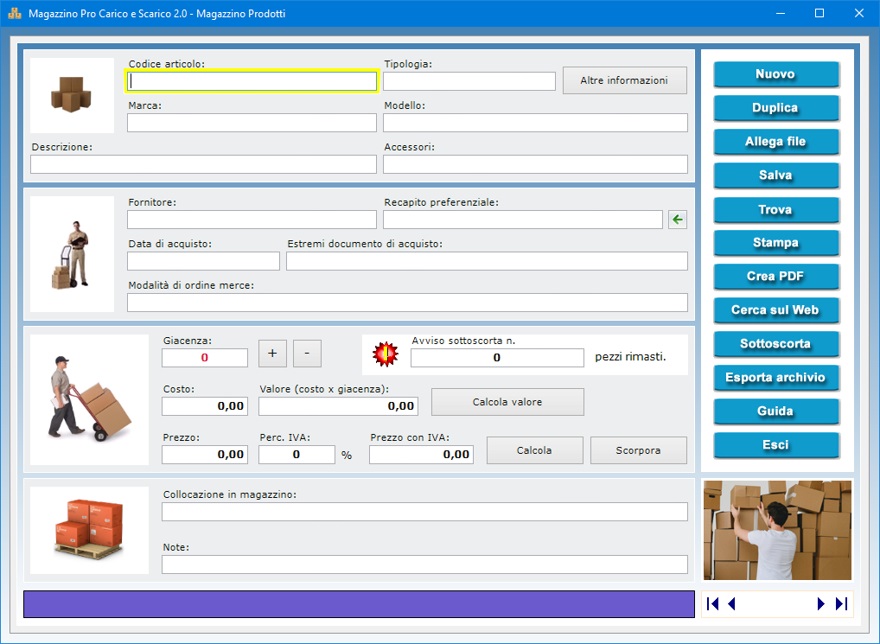Click the red sottoscorta warning icon

tap(386, 355)
